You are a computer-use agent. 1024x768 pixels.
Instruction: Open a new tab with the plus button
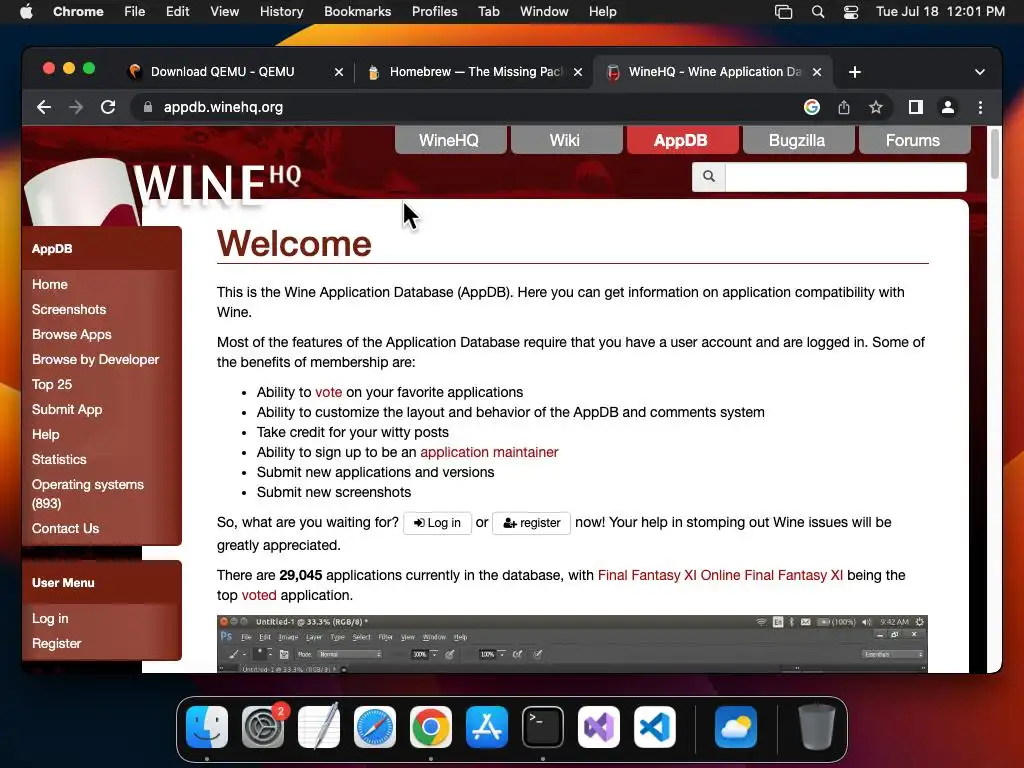click(x=855, y=72)
